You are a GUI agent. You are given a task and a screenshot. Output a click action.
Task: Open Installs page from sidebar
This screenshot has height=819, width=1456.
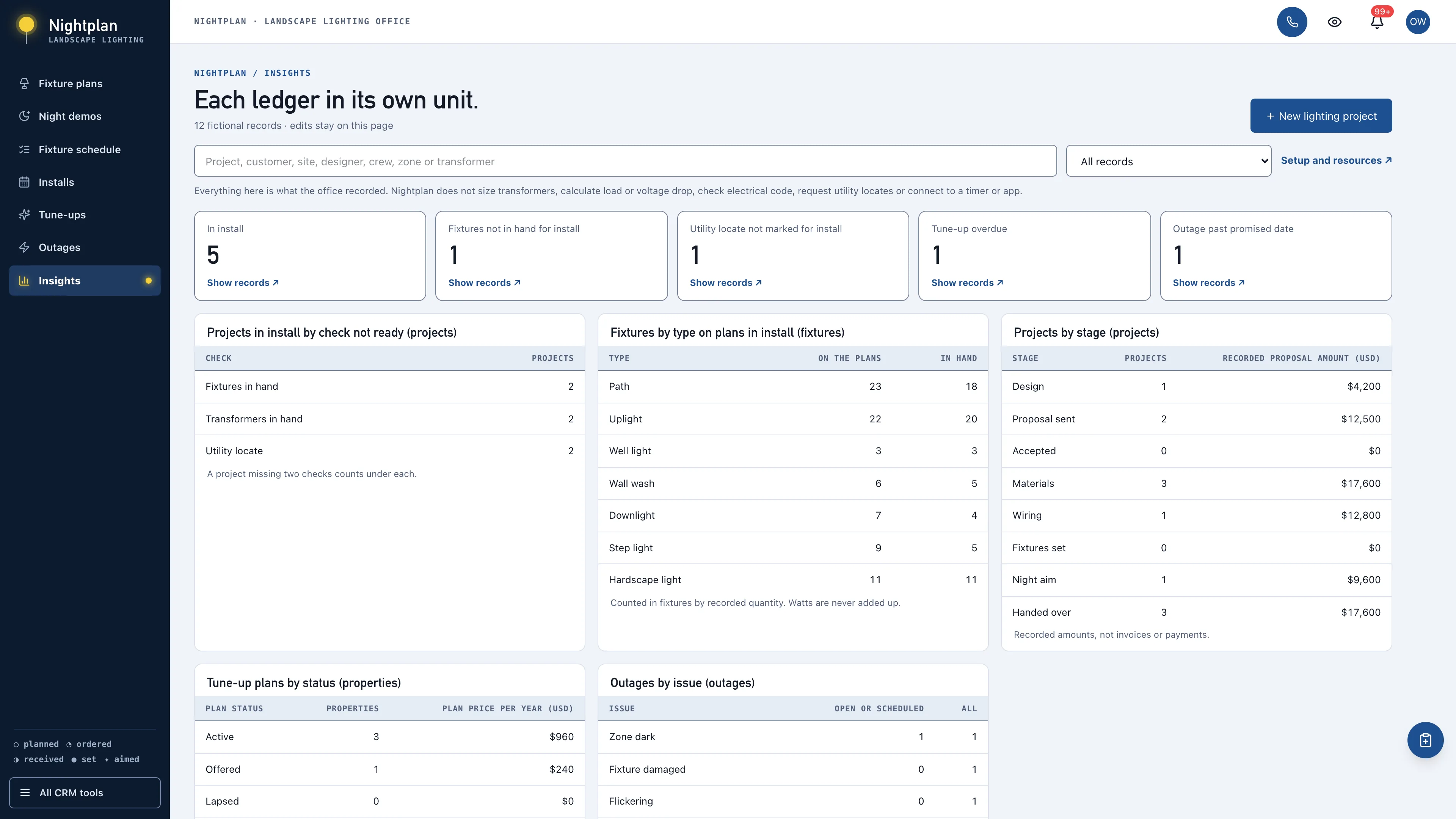click(x=85, y=182)
